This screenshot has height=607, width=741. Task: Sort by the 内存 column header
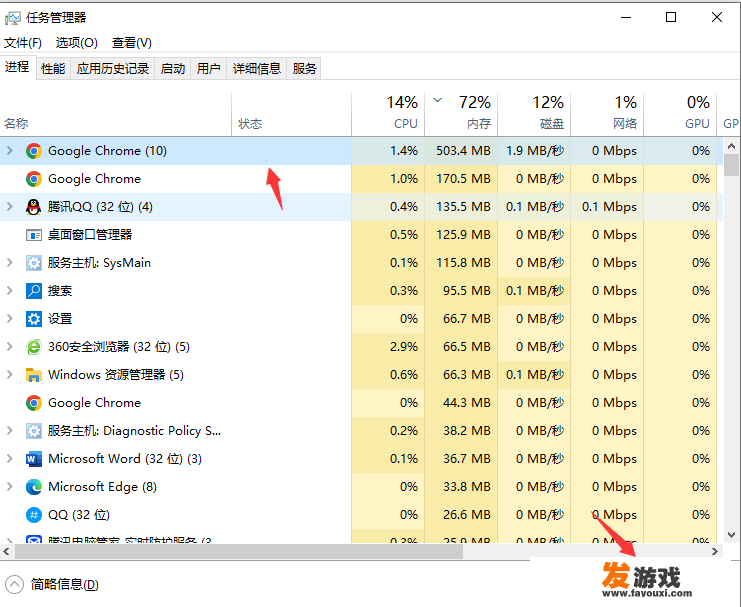tap(461, 113)
